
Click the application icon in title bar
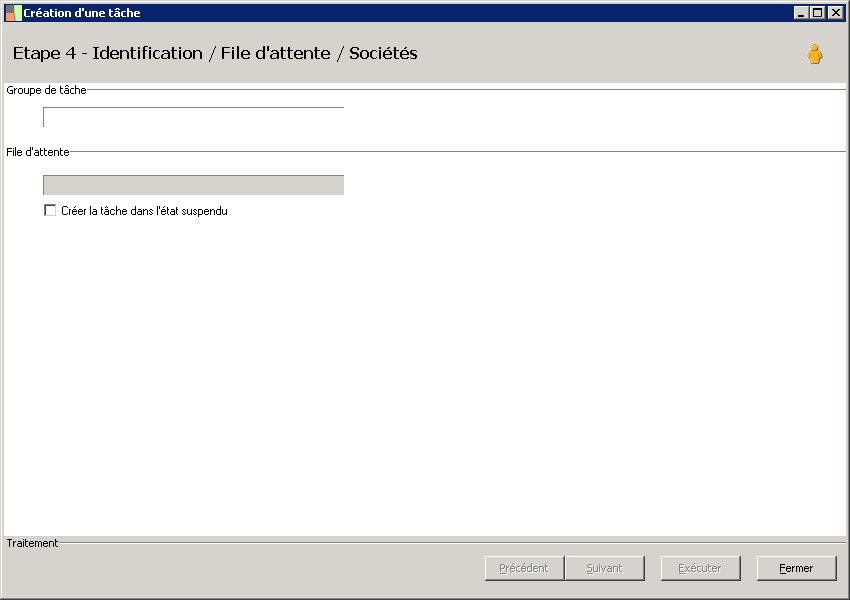(14, 12)
